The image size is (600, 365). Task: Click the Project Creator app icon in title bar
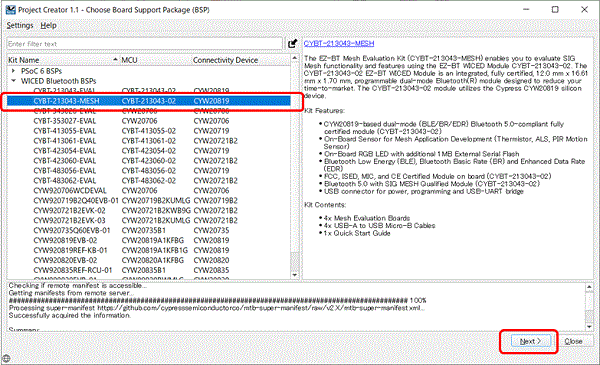(x=11, y=10)
